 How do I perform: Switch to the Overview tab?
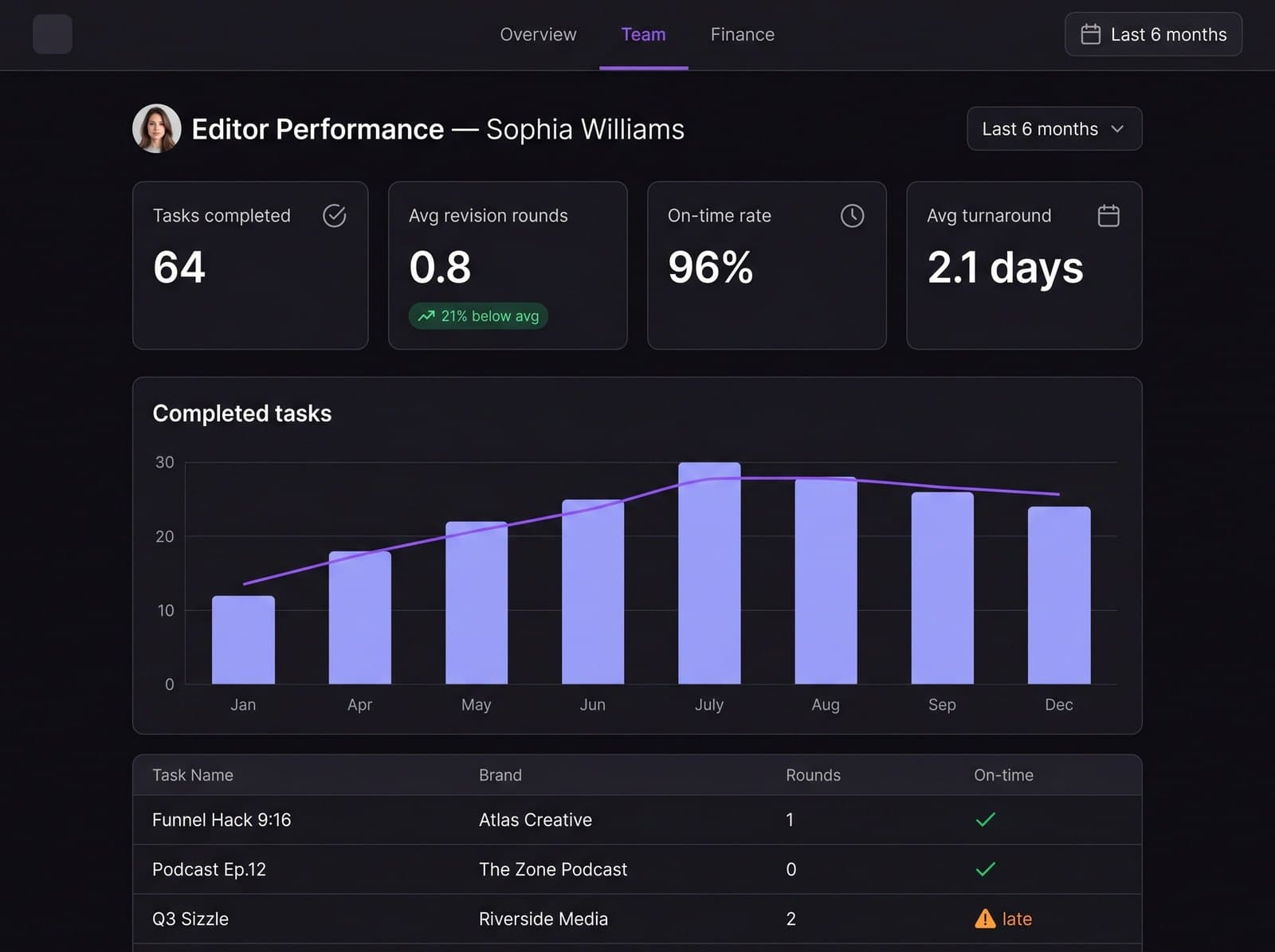(538, 34)
